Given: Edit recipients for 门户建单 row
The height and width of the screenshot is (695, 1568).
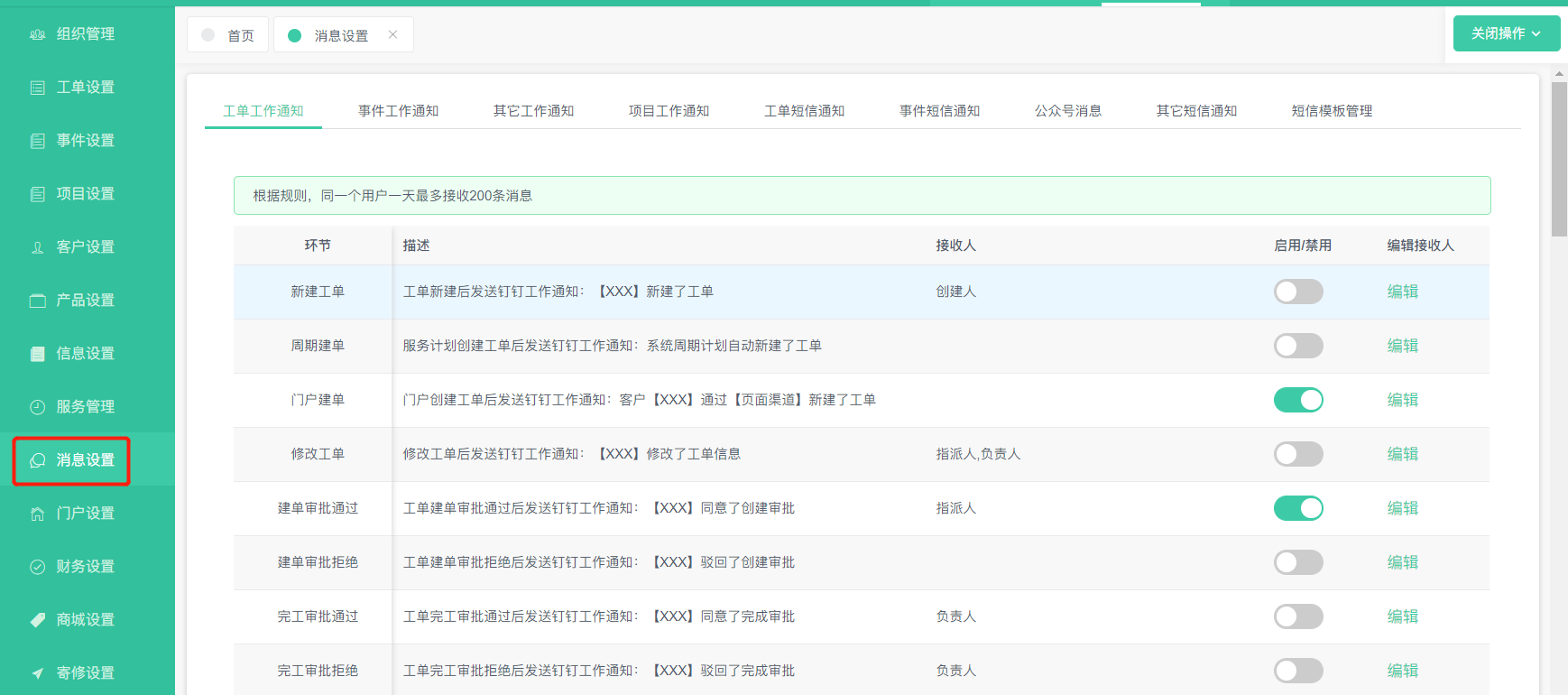Looking at the screenshot, I should (x=1403, y=400).
